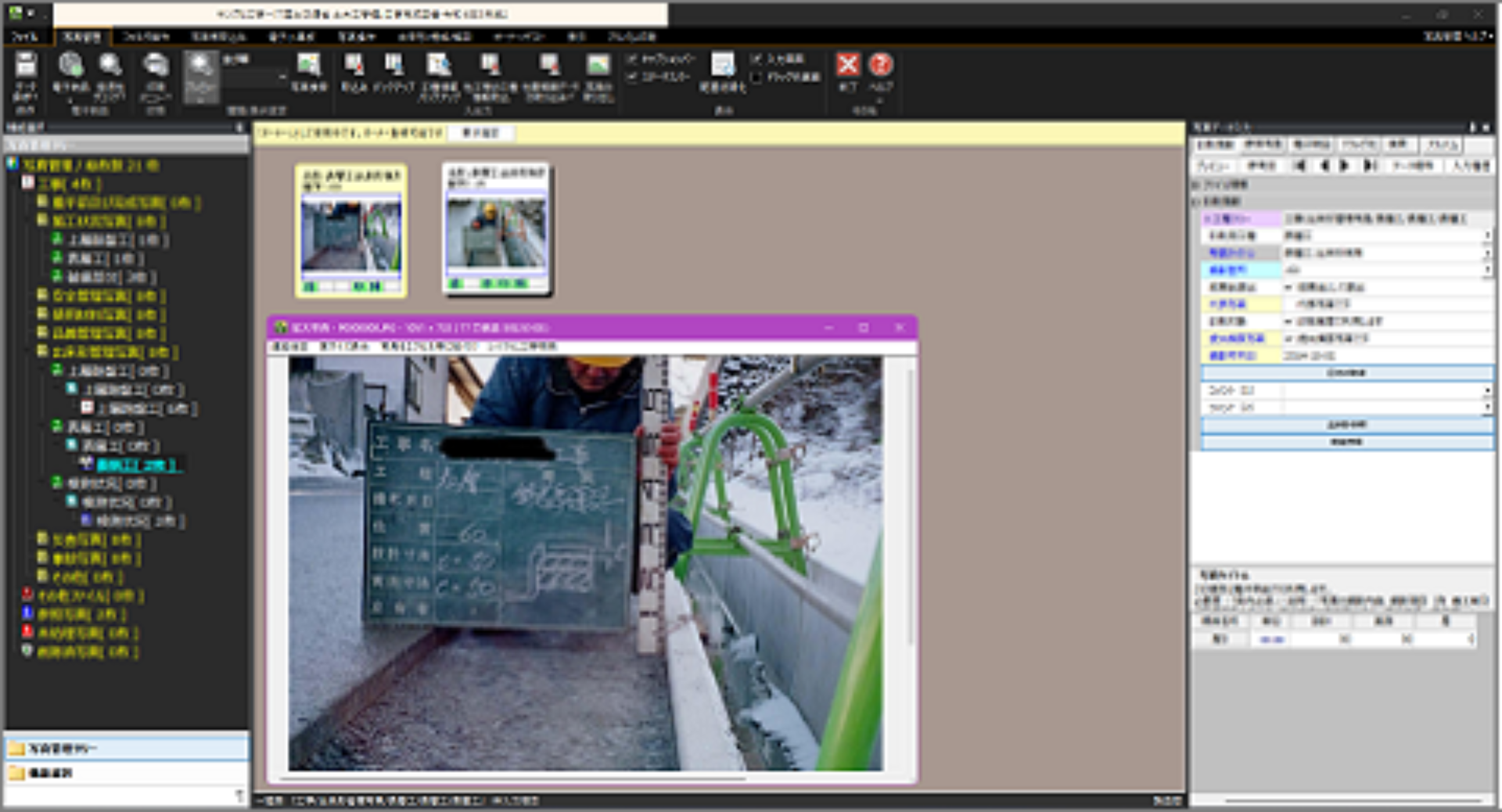This screenshot has height=812, width=1502.
Task: Open the dropdown list in the ribbon settings group
Action: (x=281, y=78)
